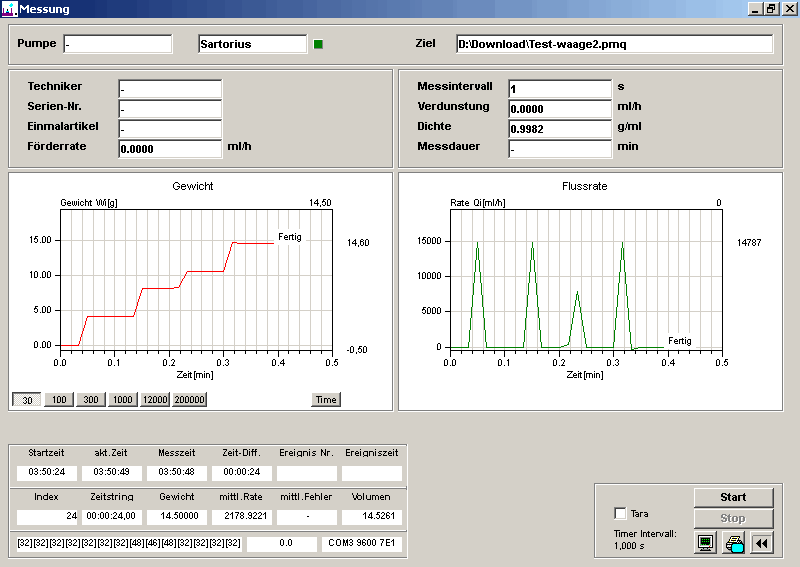Select the 1000 range button
This screenshot has width=800, height=567.
point(122,400)
